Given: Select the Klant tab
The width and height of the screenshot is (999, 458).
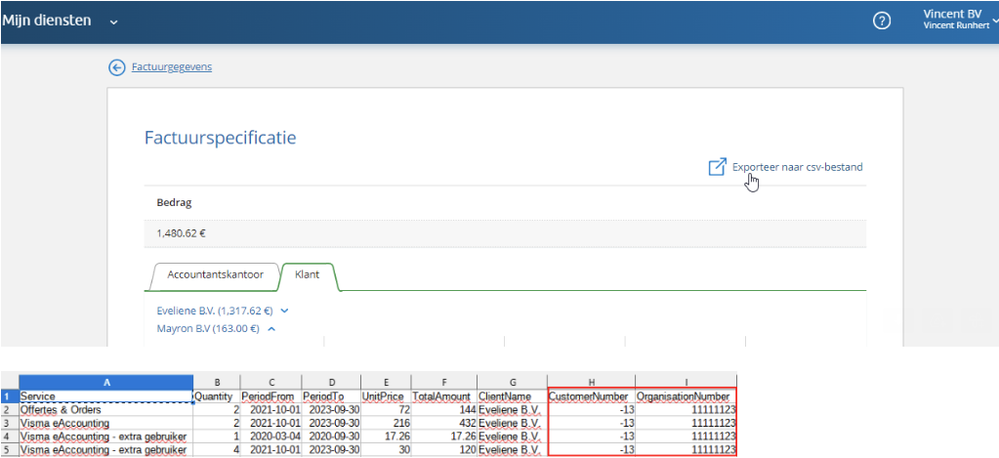Looking at the screenshot, I should point(308,275).
